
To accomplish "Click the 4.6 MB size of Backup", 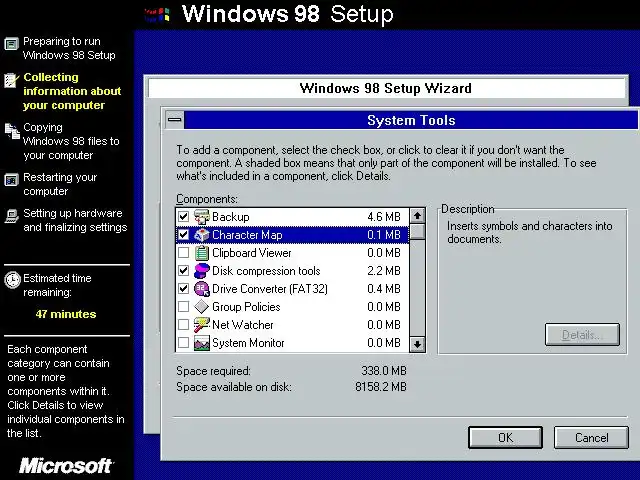I will 384,217.
